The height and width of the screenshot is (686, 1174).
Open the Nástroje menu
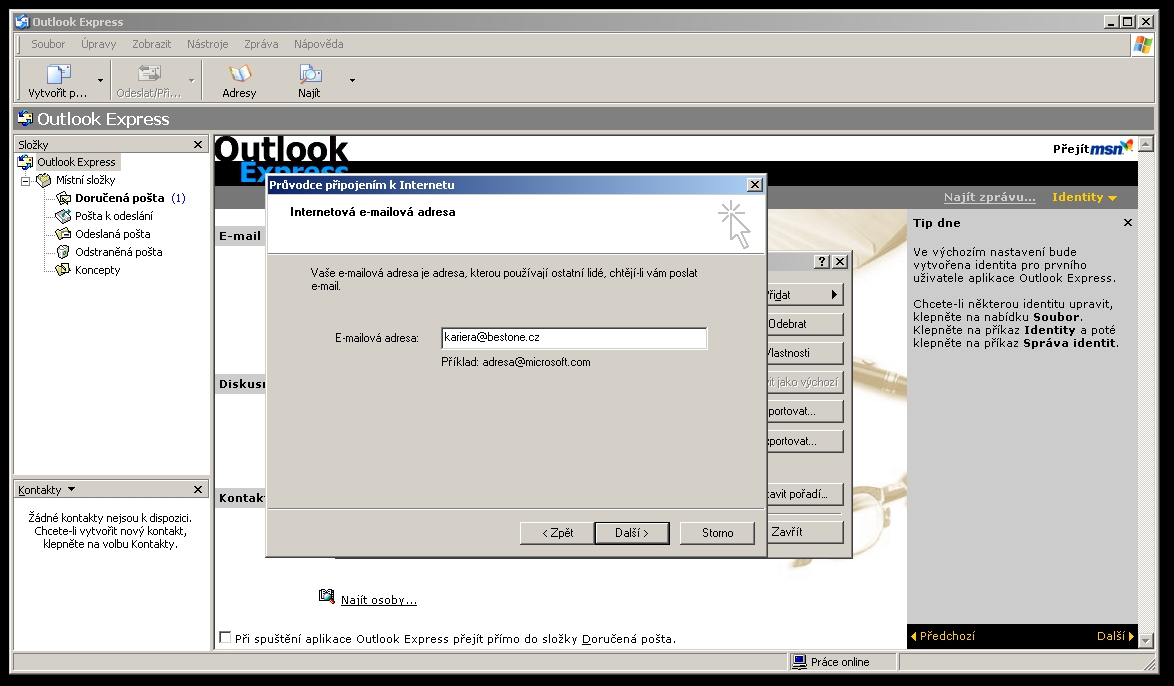click(207, 44)
